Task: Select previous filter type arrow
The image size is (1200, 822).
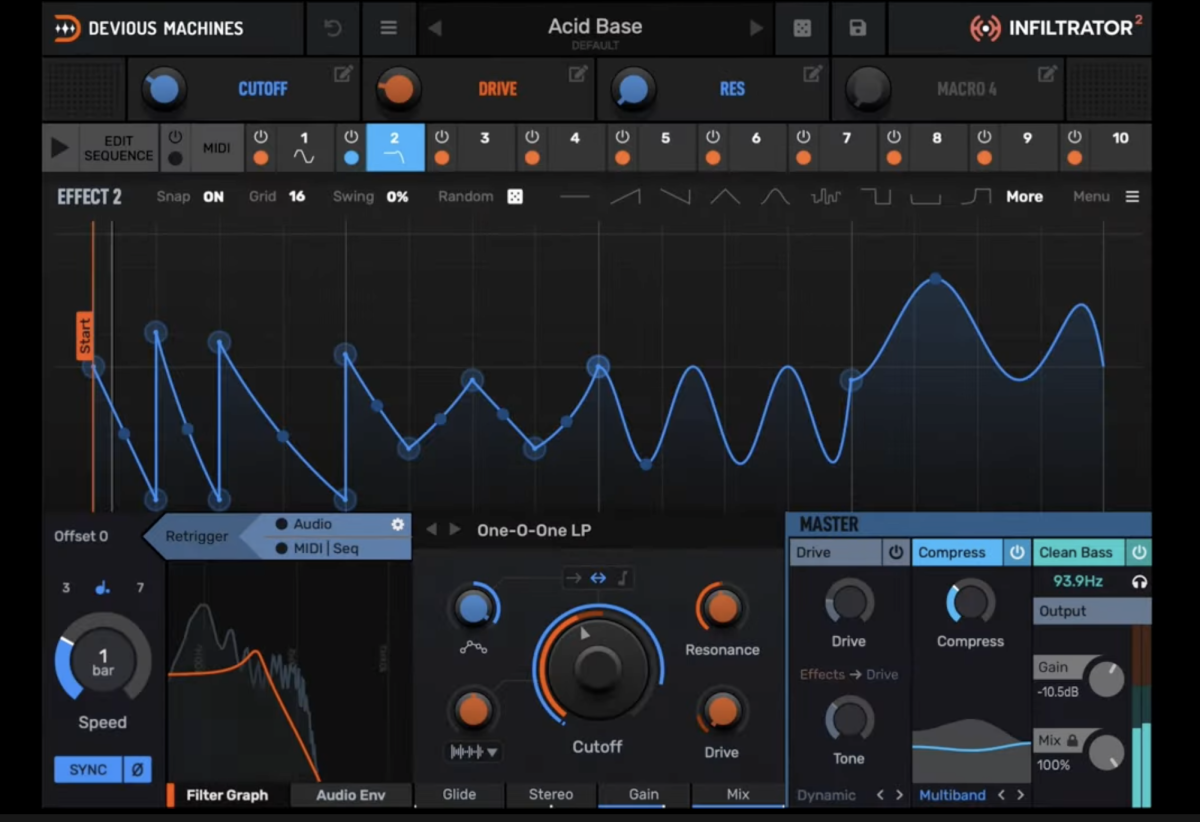Action: [x=432, y=529]
